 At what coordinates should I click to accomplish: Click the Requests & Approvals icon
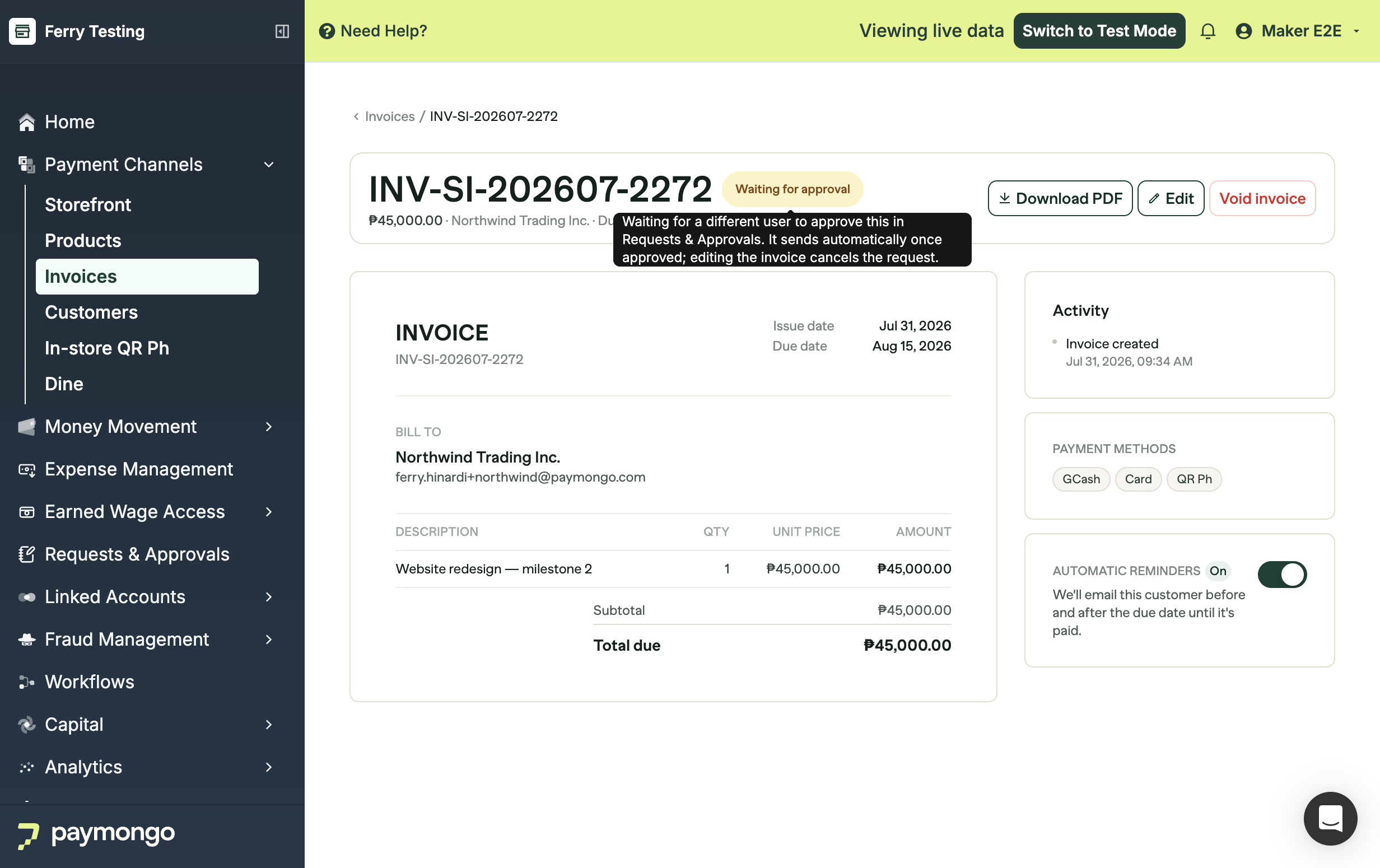[27, 554]
